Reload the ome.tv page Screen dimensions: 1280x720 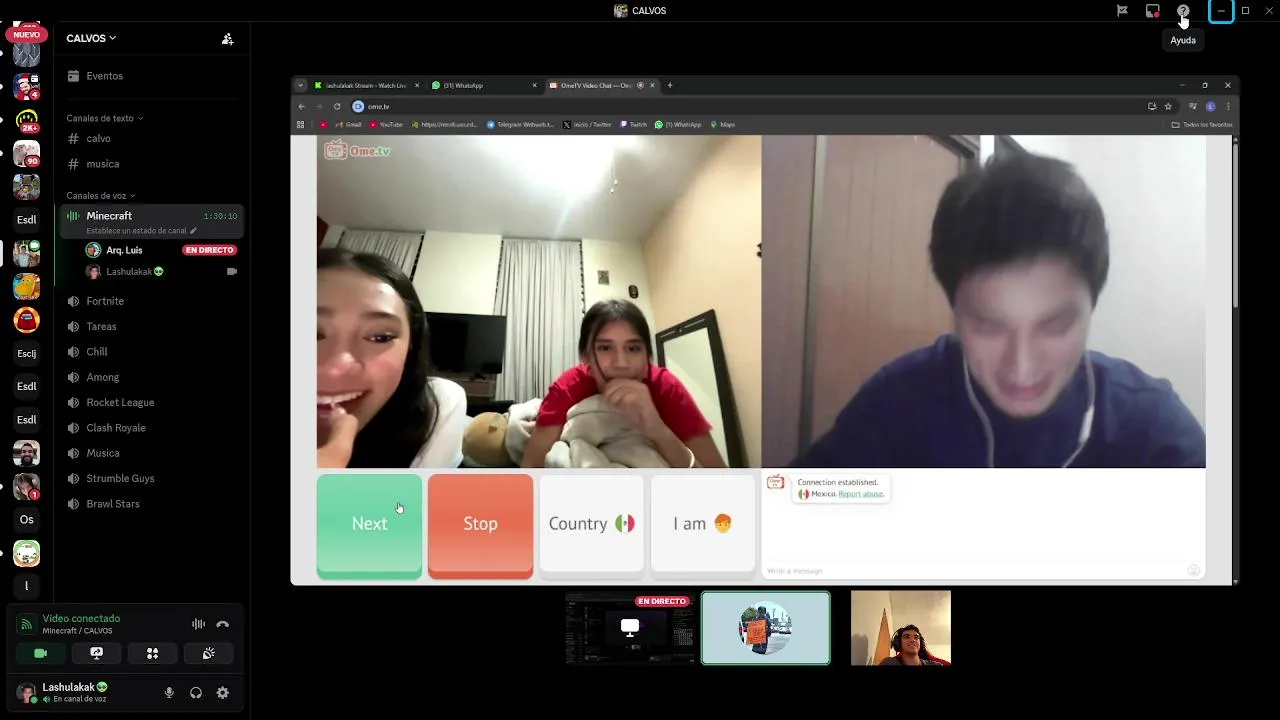(x=337, y=106)
